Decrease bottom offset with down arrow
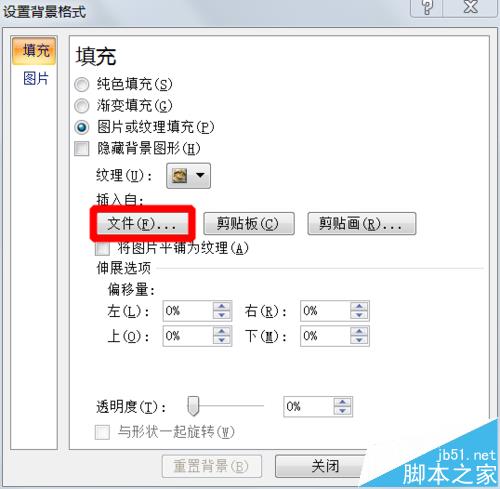The height and width of the screenshot is (489, 500). 359,340
